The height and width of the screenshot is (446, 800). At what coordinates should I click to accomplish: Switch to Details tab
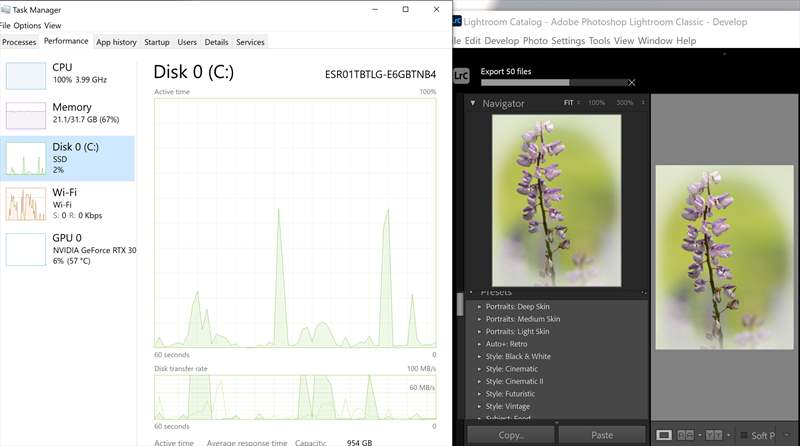tap(216, 42)
